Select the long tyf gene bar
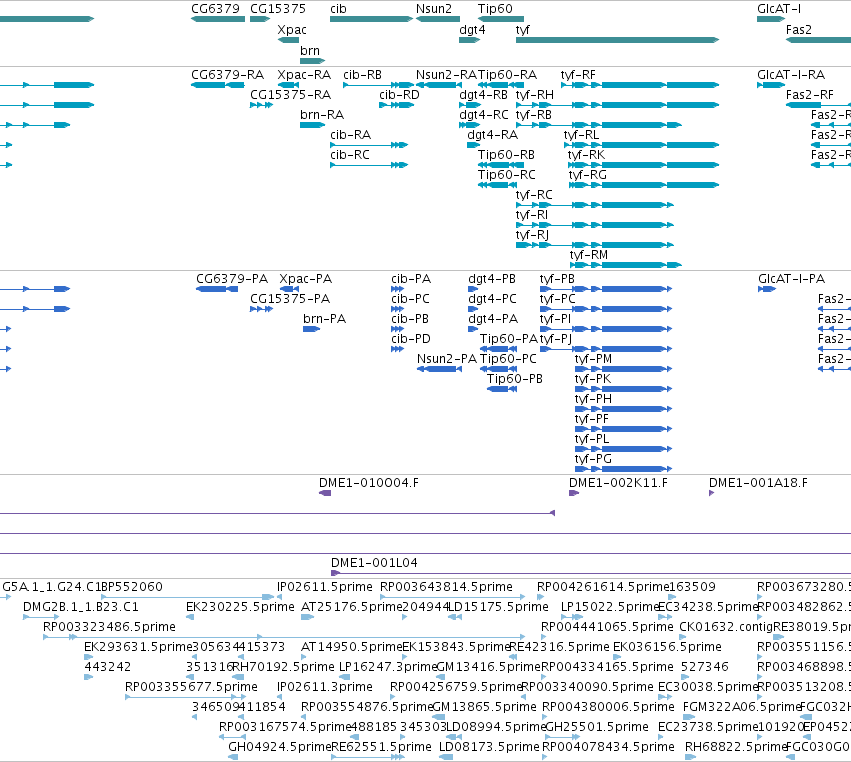851x762 pixels. [x=617, y=40]
